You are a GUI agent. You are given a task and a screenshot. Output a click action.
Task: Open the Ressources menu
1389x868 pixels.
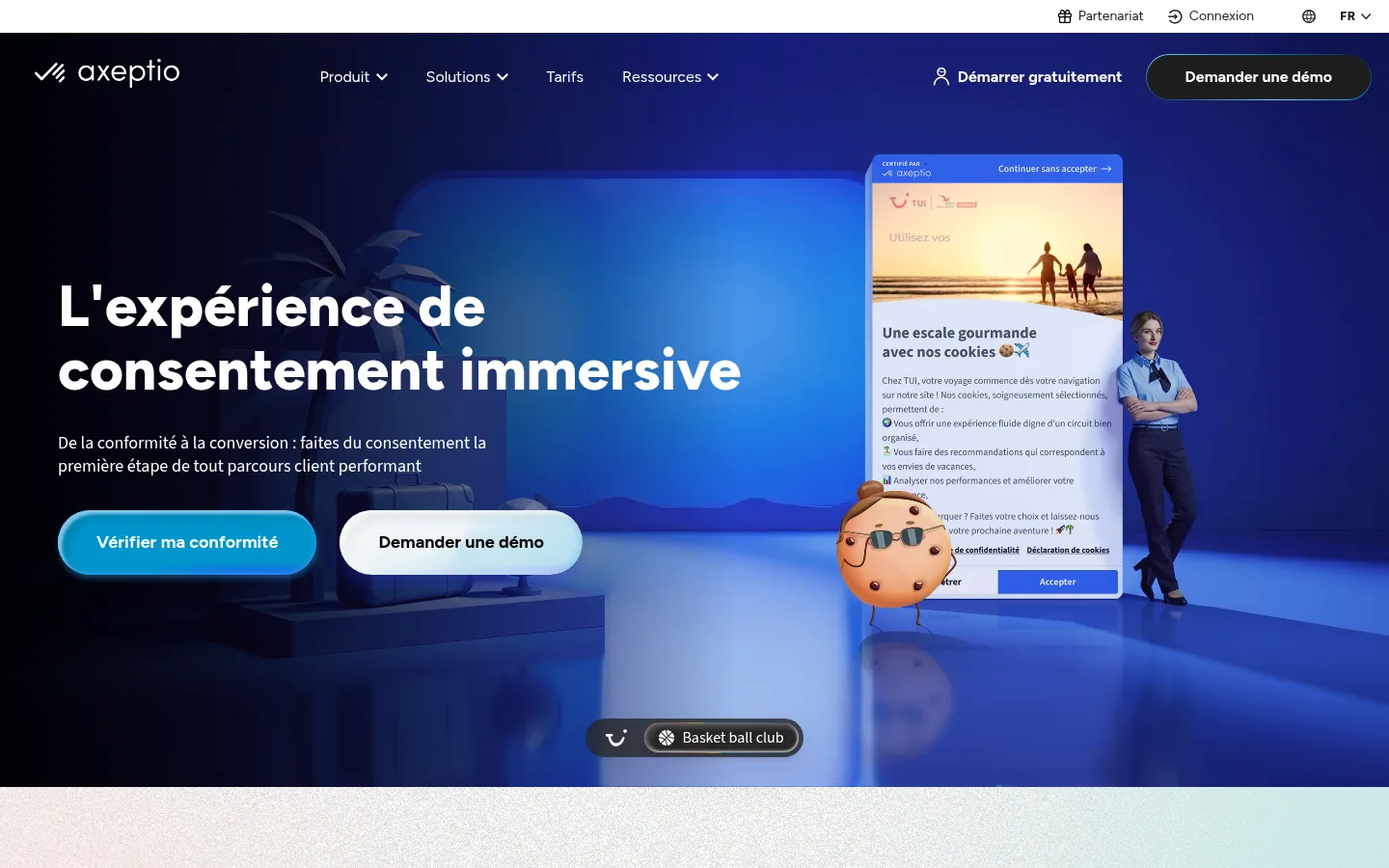click(670, 77)
